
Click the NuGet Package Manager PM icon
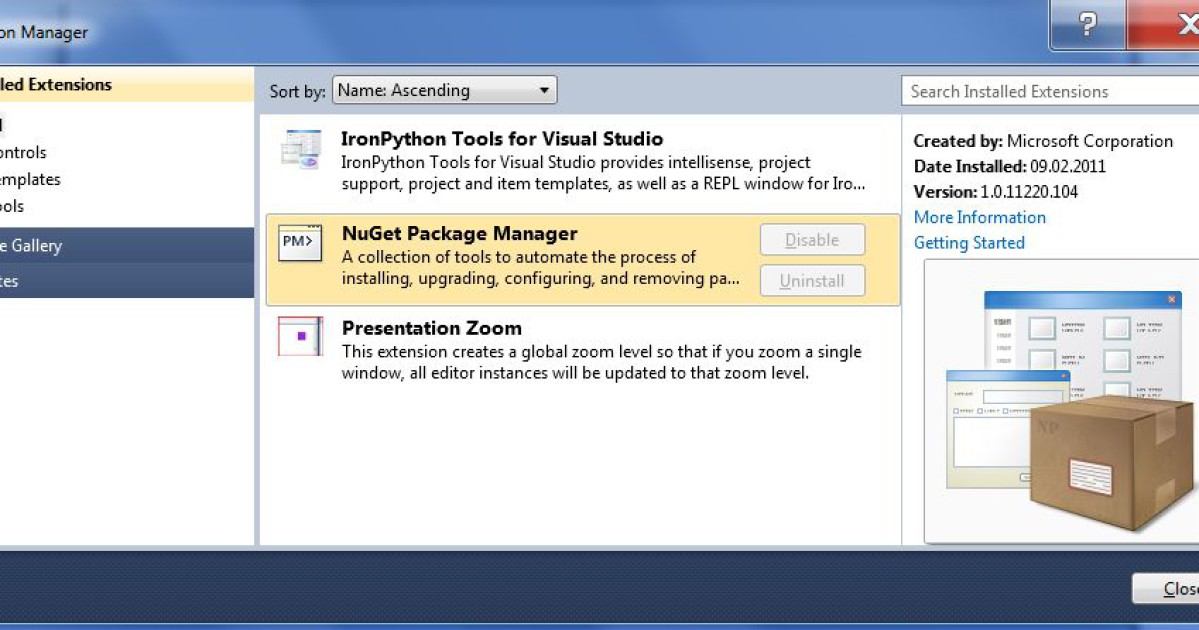pos(299,243)
